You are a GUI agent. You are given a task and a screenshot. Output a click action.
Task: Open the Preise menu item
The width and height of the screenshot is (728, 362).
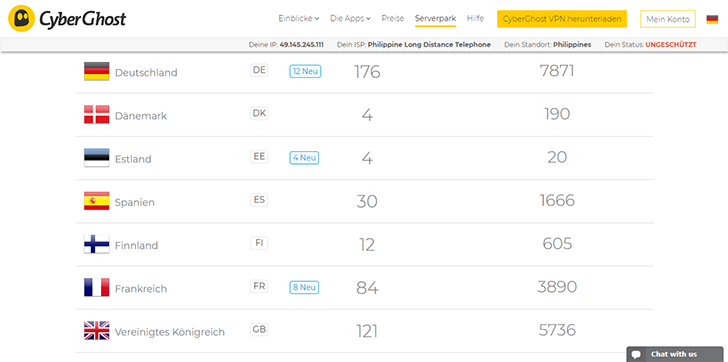[x=393, y=19]
